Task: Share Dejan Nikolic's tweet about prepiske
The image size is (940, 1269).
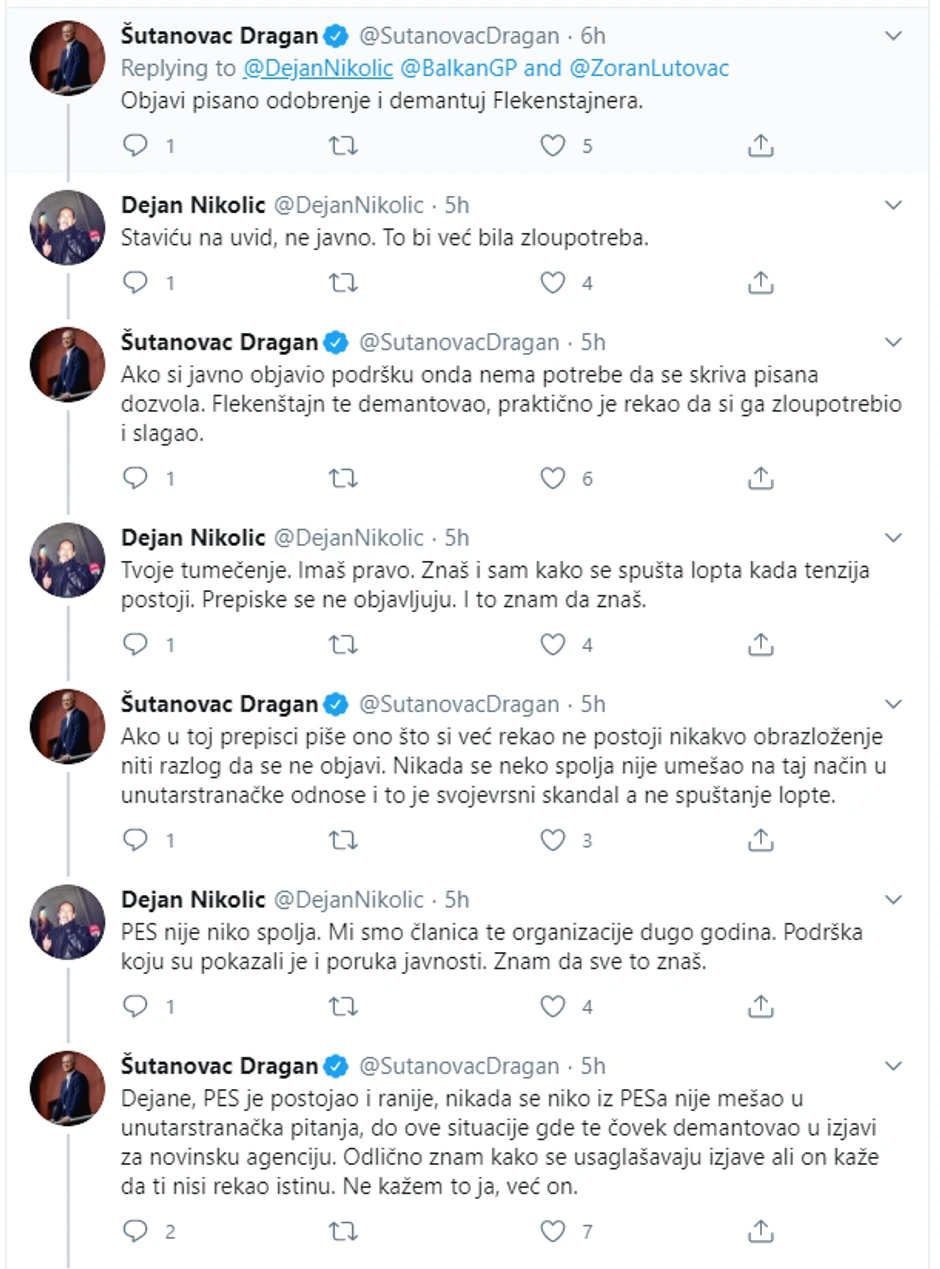Action: pyautogui.click(x=760, y=645)
